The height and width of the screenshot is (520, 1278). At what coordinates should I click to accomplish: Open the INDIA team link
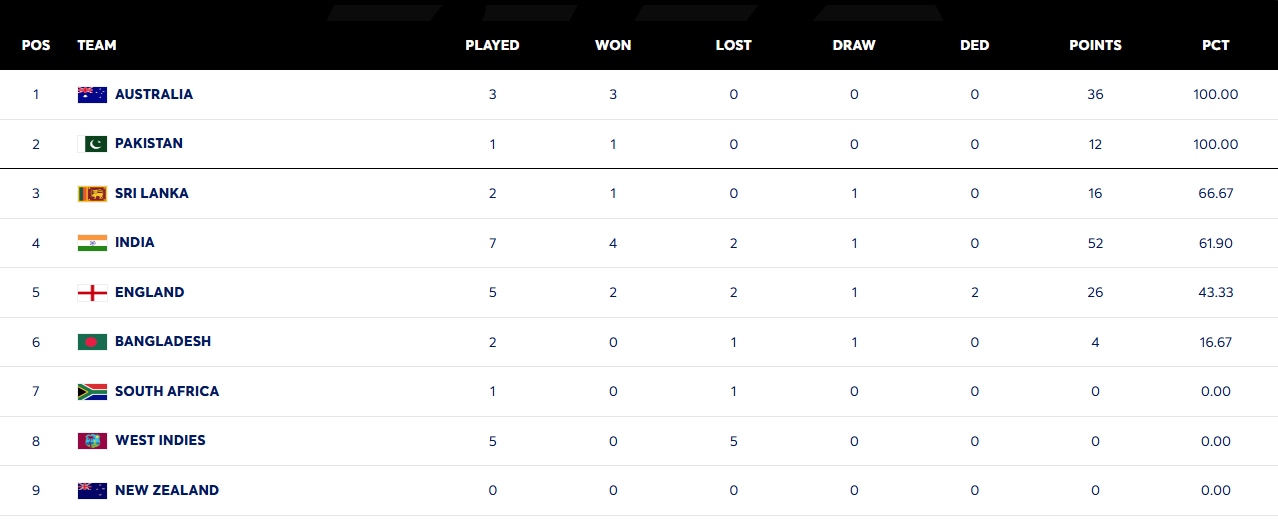(135, 243)
